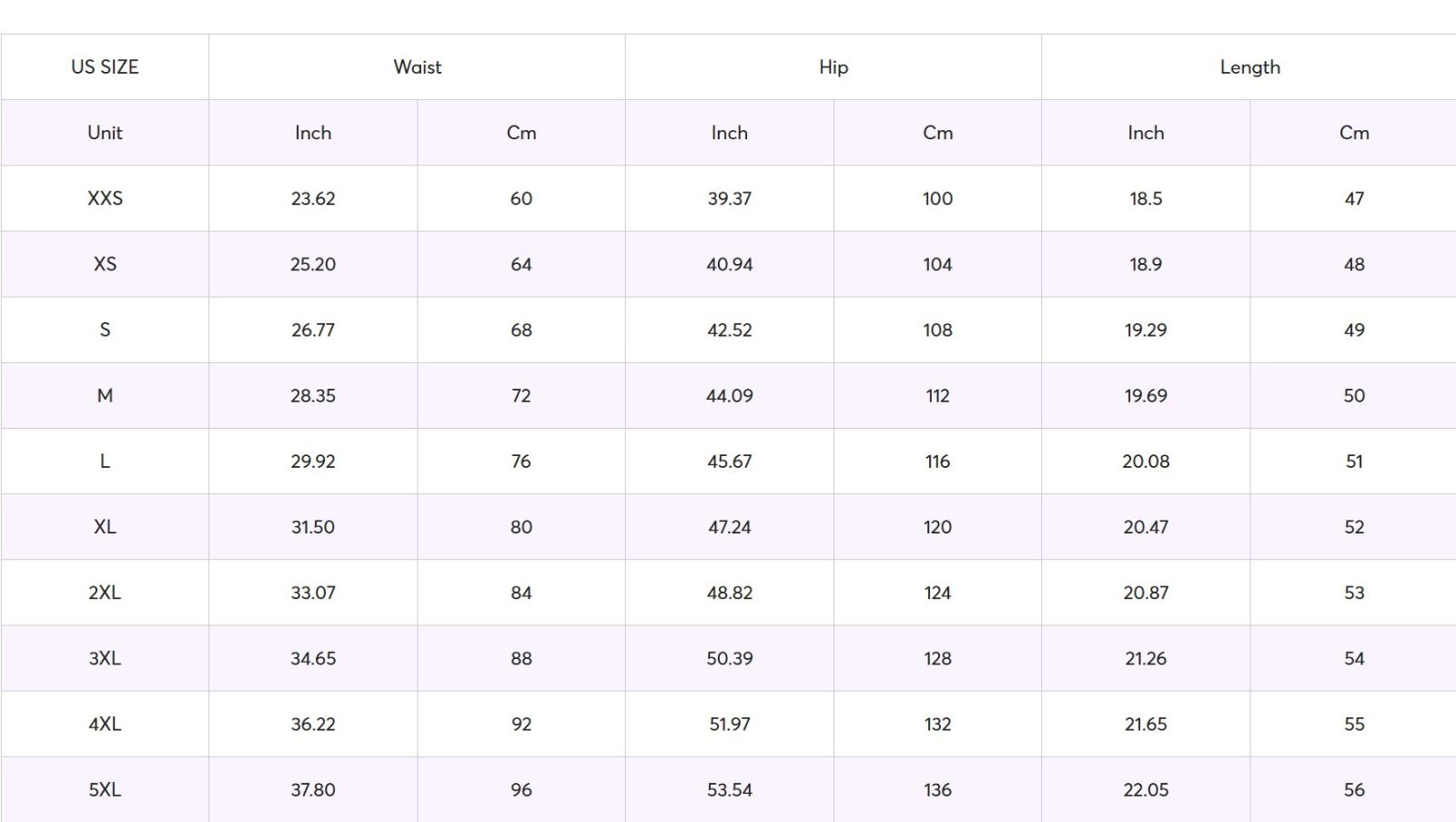The image size is (1456, 822).
Task: Click waist inch value 31.50
Action: click(313, 527)
